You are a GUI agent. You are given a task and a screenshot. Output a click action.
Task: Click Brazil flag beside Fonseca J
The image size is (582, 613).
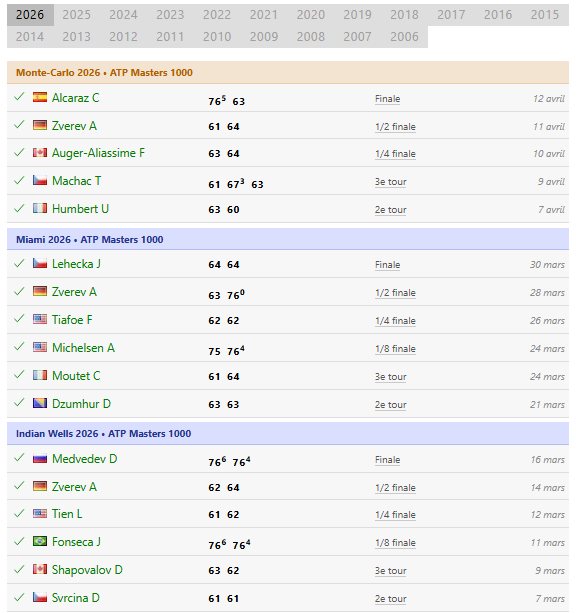coord(39,541)
